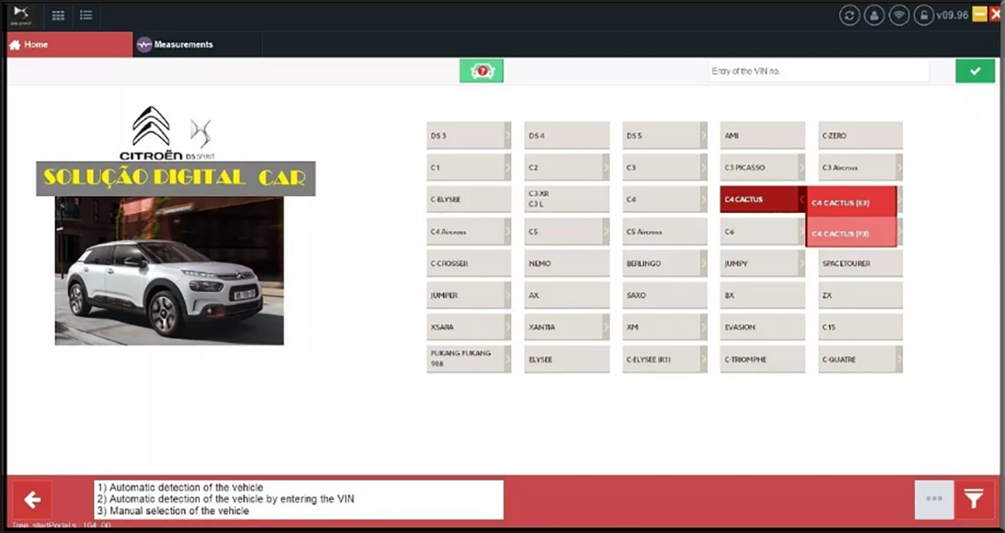Select the XSARA model
The width and height of the screenshot is (1005, 533).
tap(469, 327)
